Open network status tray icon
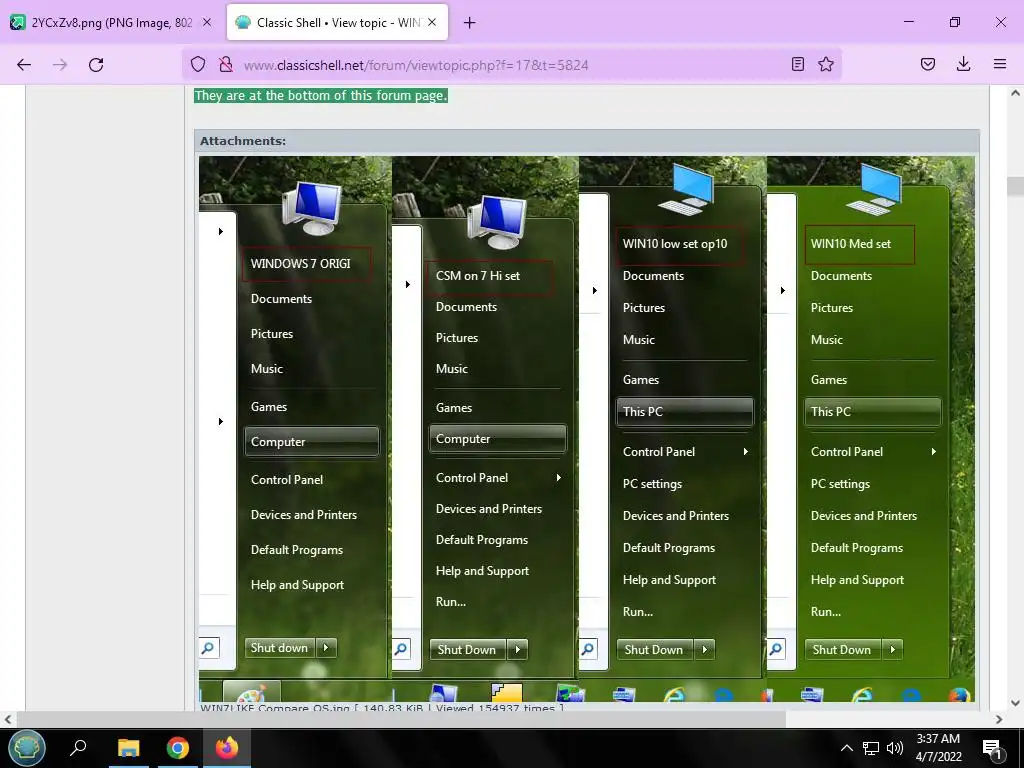 pos(871,748)
